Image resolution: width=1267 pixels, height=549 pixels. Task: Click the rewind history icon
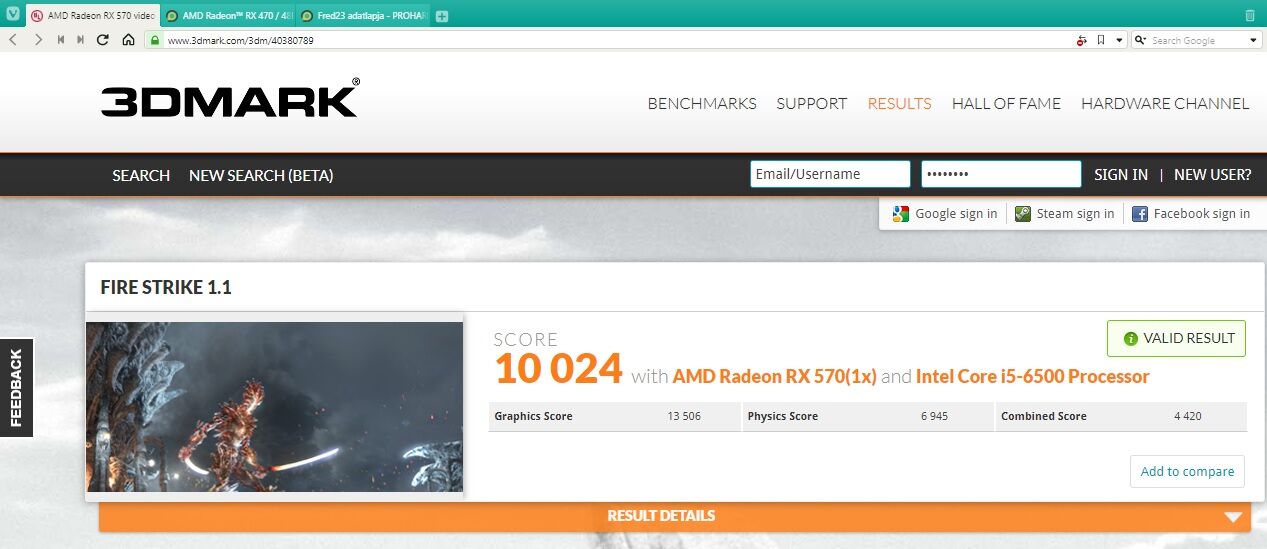tap(61, 40)
